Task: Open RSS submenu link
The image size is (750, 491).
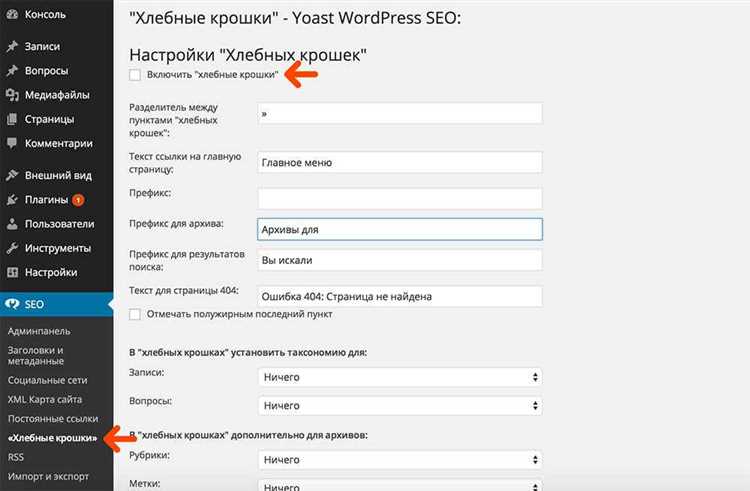Action: click(16, 457)
